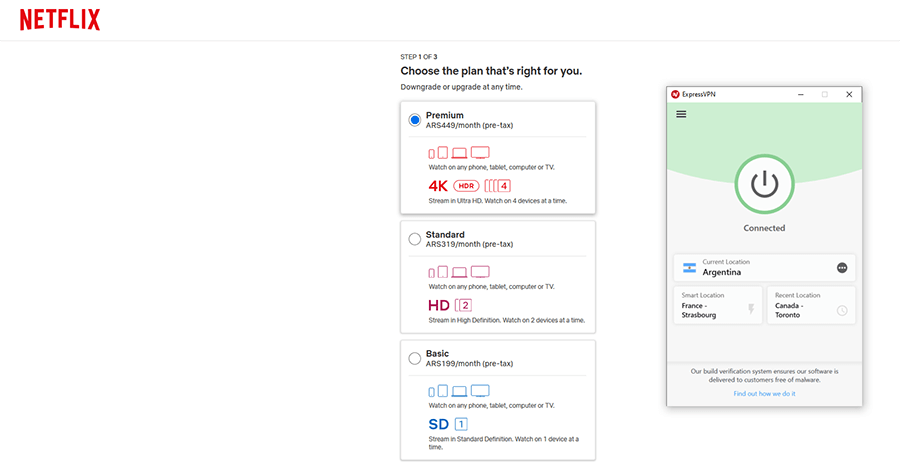Toggle the ExpressVPN power connection button
The width and height of the screenshot is (900, 468).
click(x=765, y=184)
